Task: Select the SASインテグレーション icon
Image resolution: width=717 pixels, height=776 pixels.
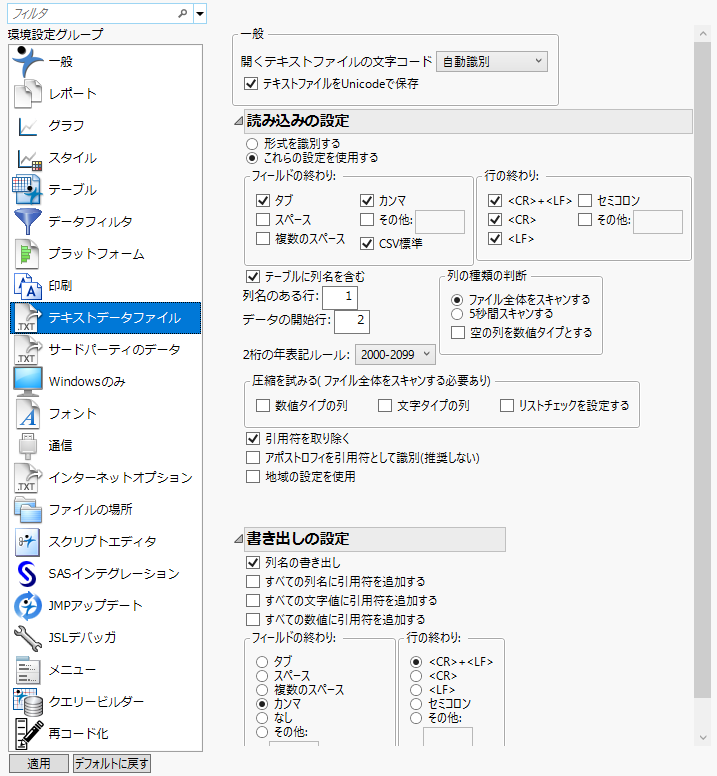Action: [x=27, y=574]
